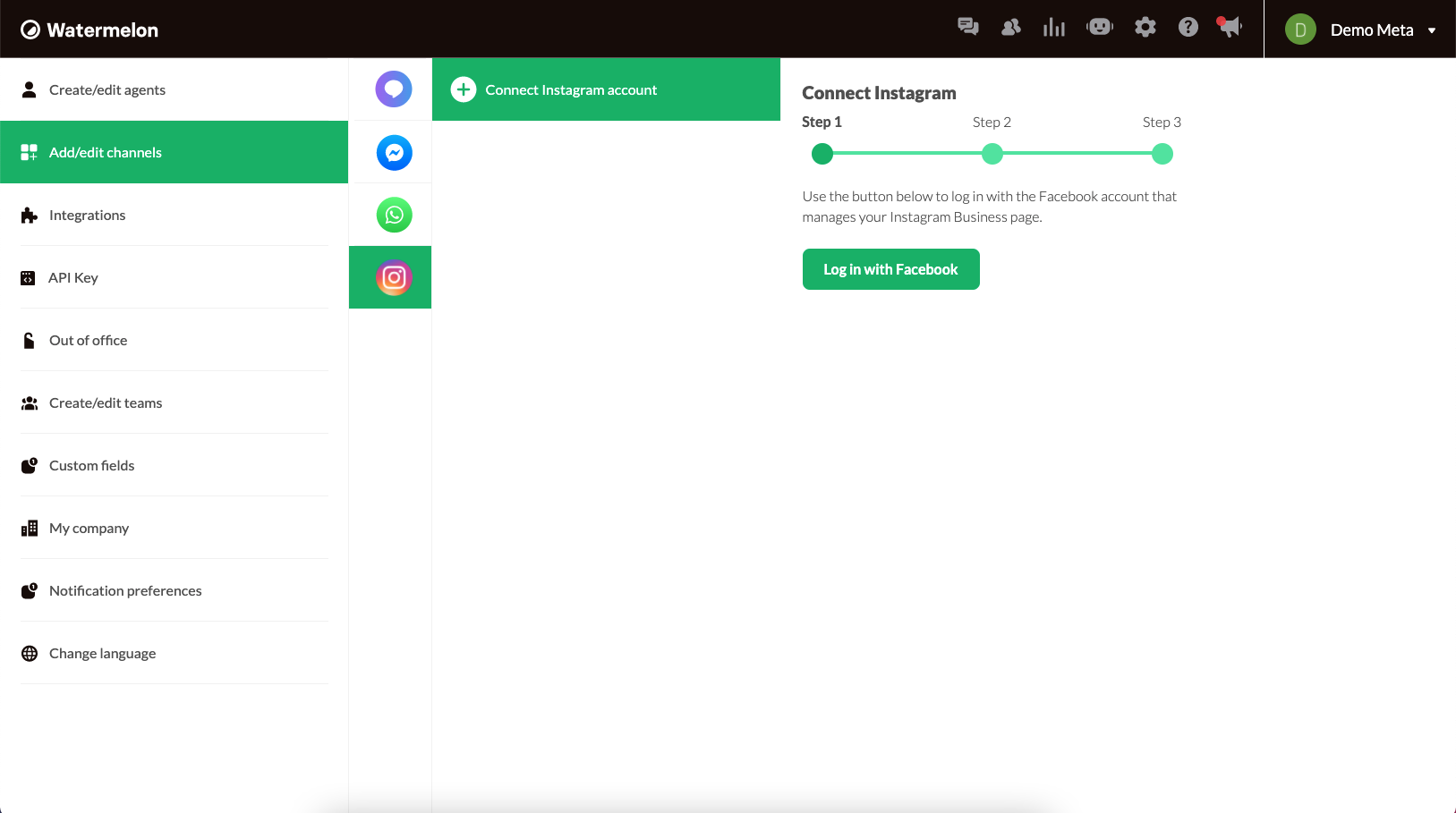This screenshot has width=1456, height=813.
Task: Open Out of office settings
Action: pos(175,340)
